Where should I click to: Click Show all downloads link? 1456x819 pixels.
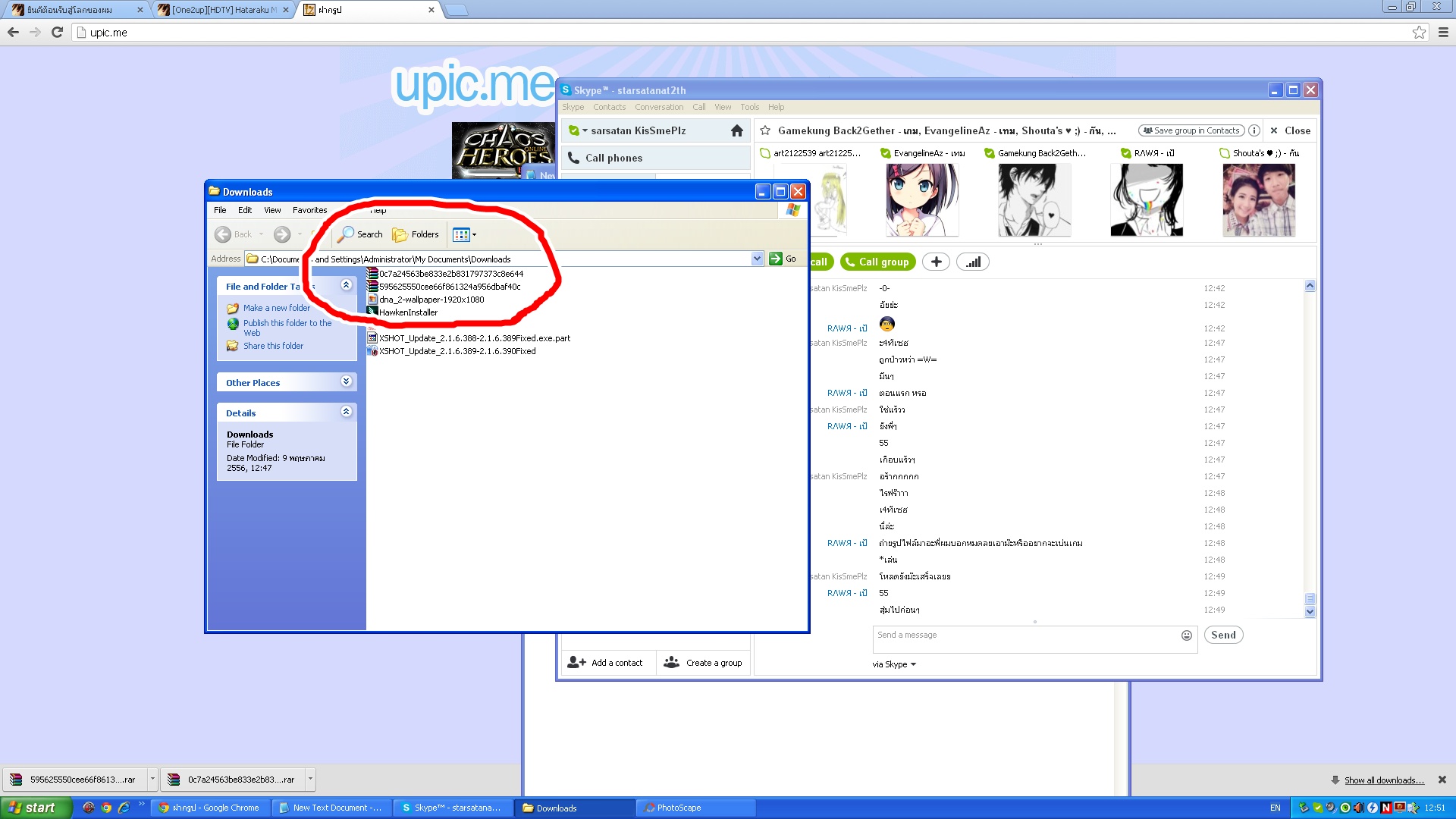point(1383,780)
